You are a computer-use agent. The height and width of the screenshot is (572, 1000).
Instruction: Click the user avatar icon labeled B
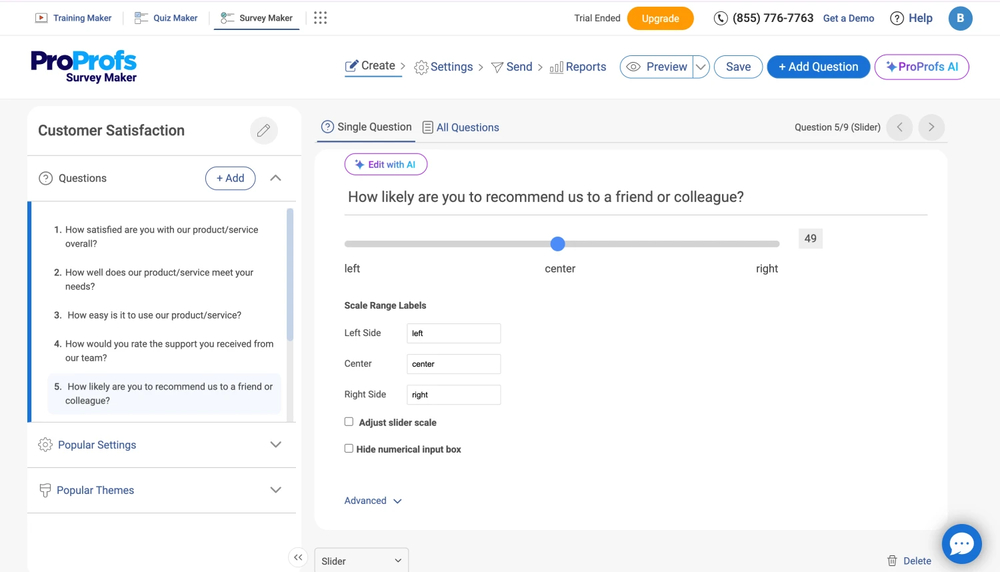pyautogui.click(x=960, y=18)
